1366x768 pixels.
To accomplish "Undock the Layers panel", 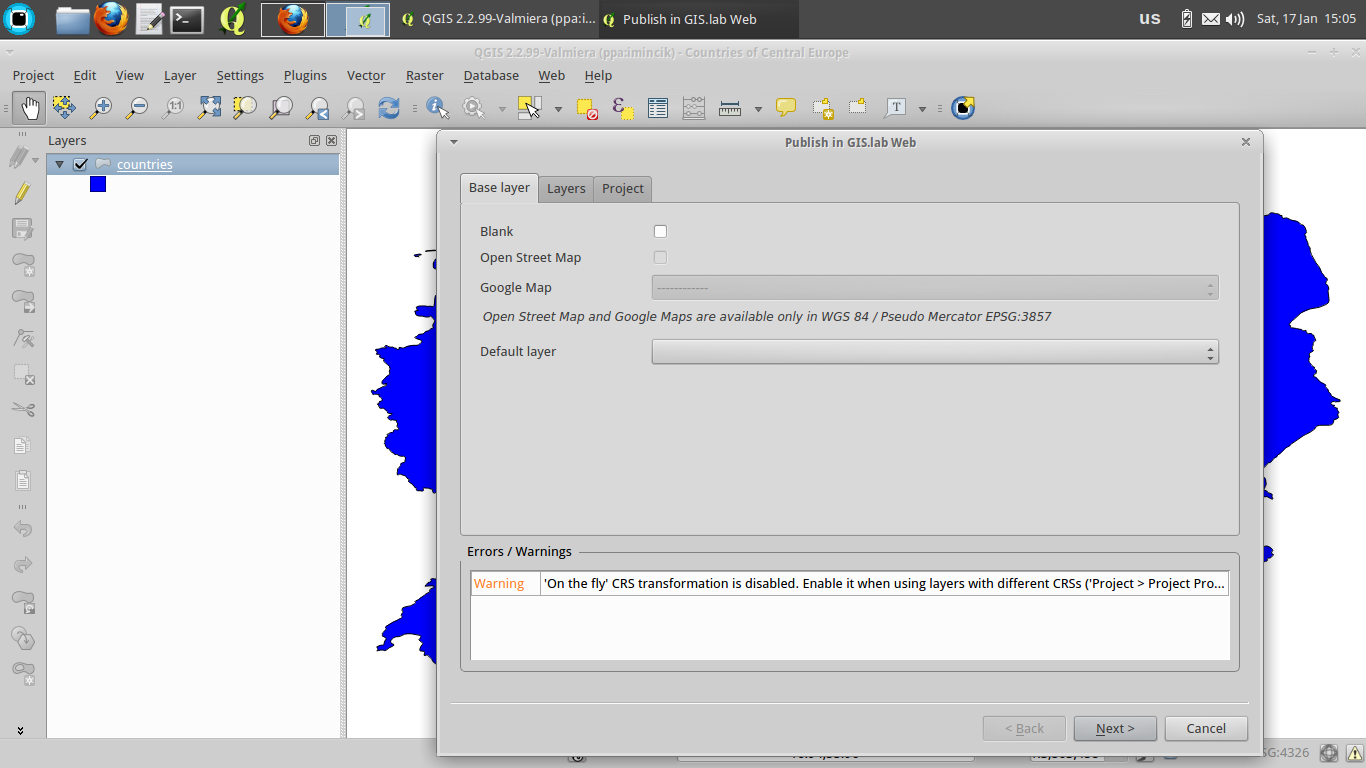I will 314,141.
